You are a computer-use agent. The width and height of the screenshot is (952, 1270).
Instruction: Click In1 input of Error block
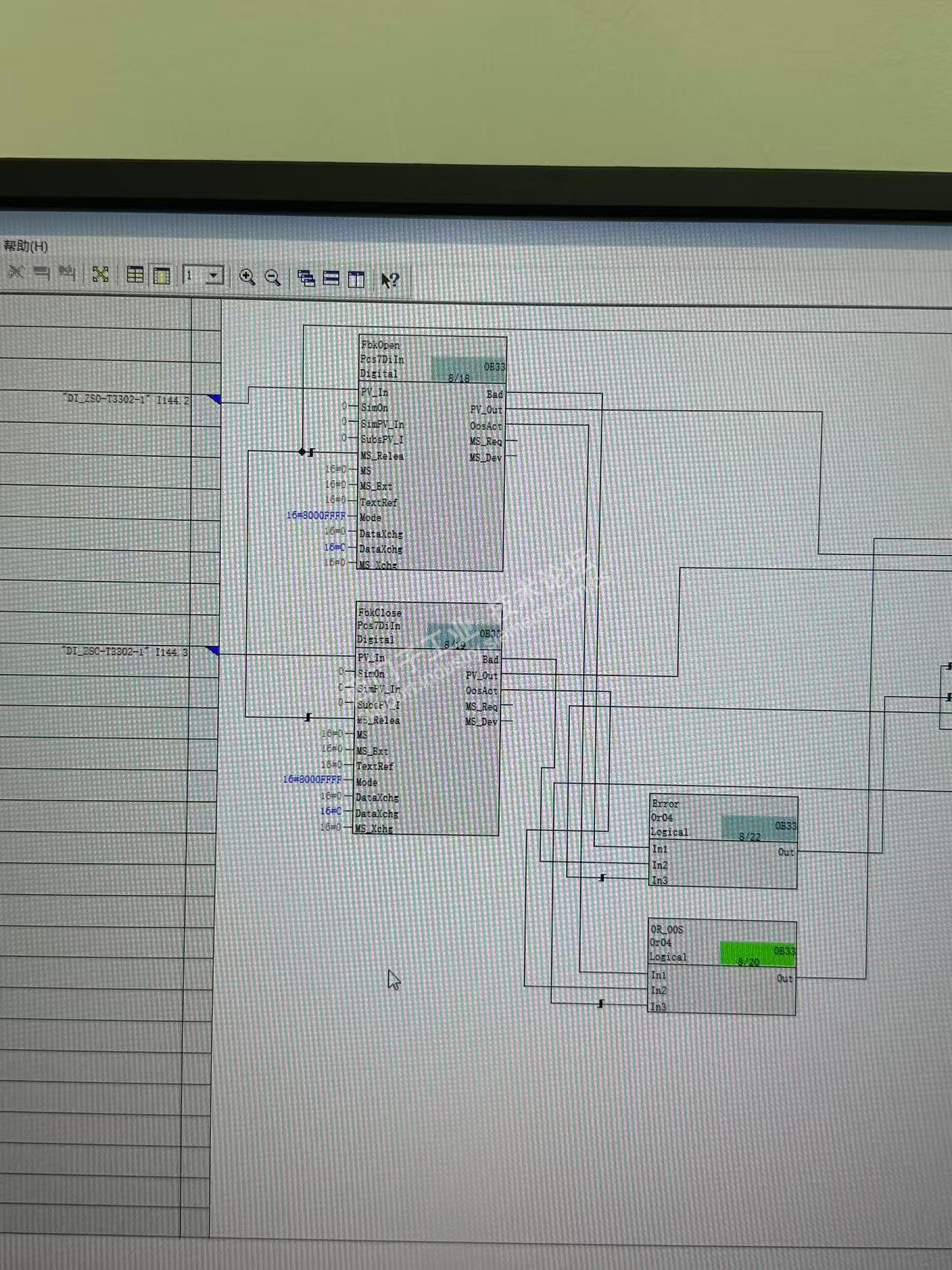click(660, 849)
